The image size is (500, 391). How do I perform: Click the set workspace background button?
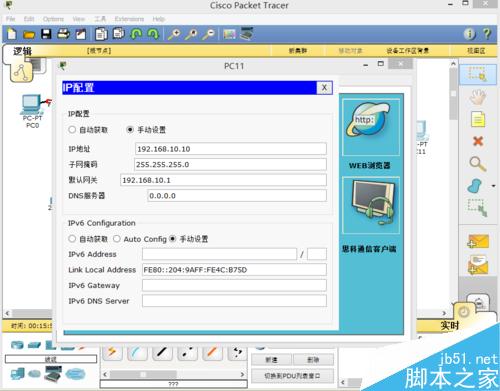(x=408, y=51)
